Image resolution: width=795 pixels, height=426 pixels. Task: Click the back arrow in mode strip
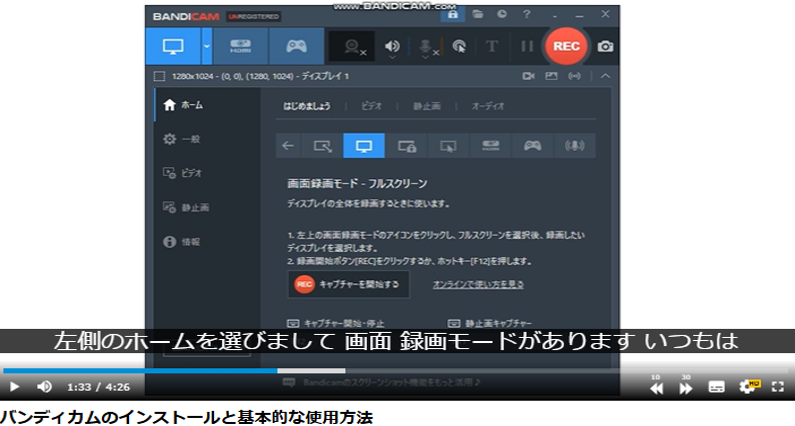click(288, 146)
